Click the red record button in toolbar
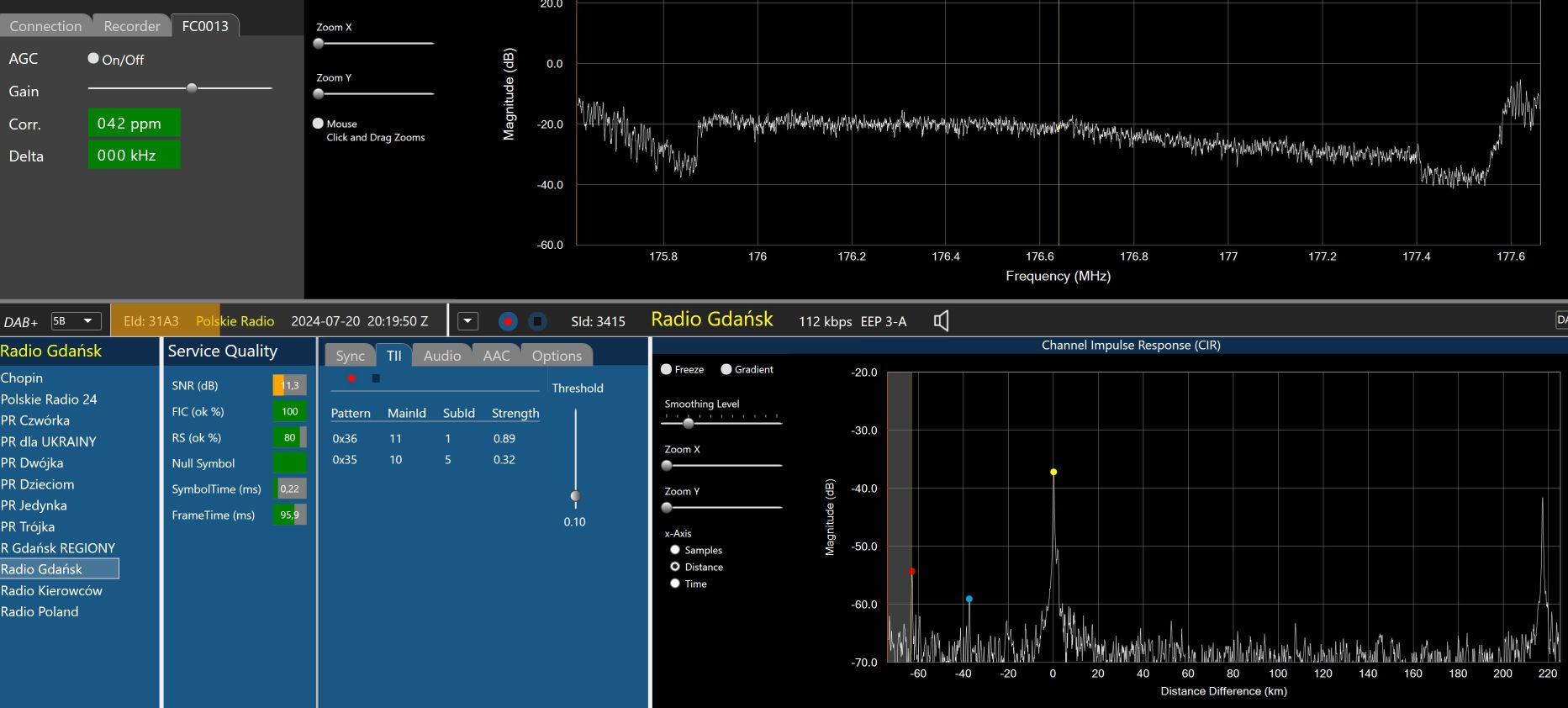The width and height of the screenshot is (1568, 708). pos(508,321)
